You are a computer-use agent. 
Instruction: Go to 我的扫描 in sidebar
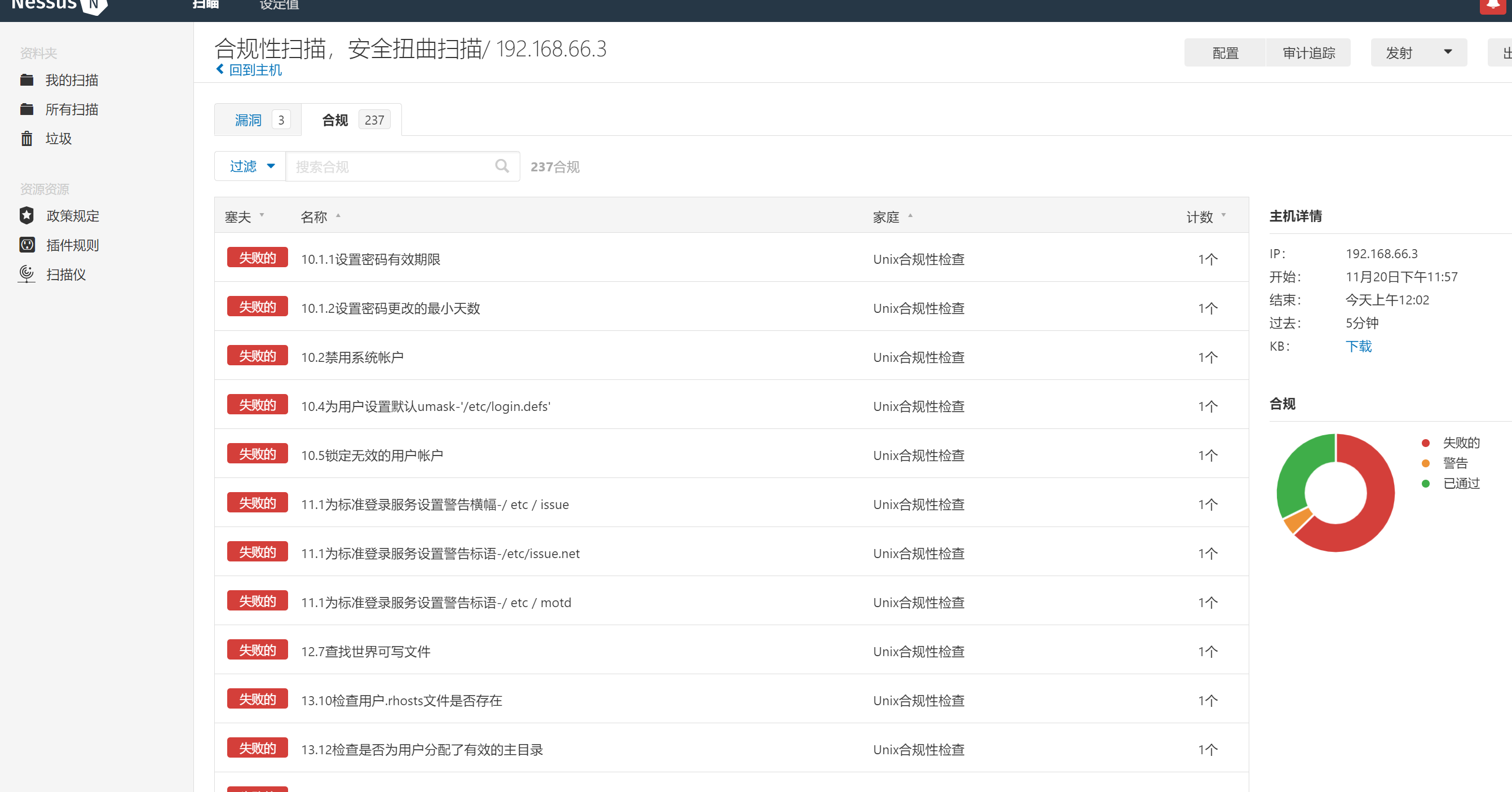click(x=72, y=80)
